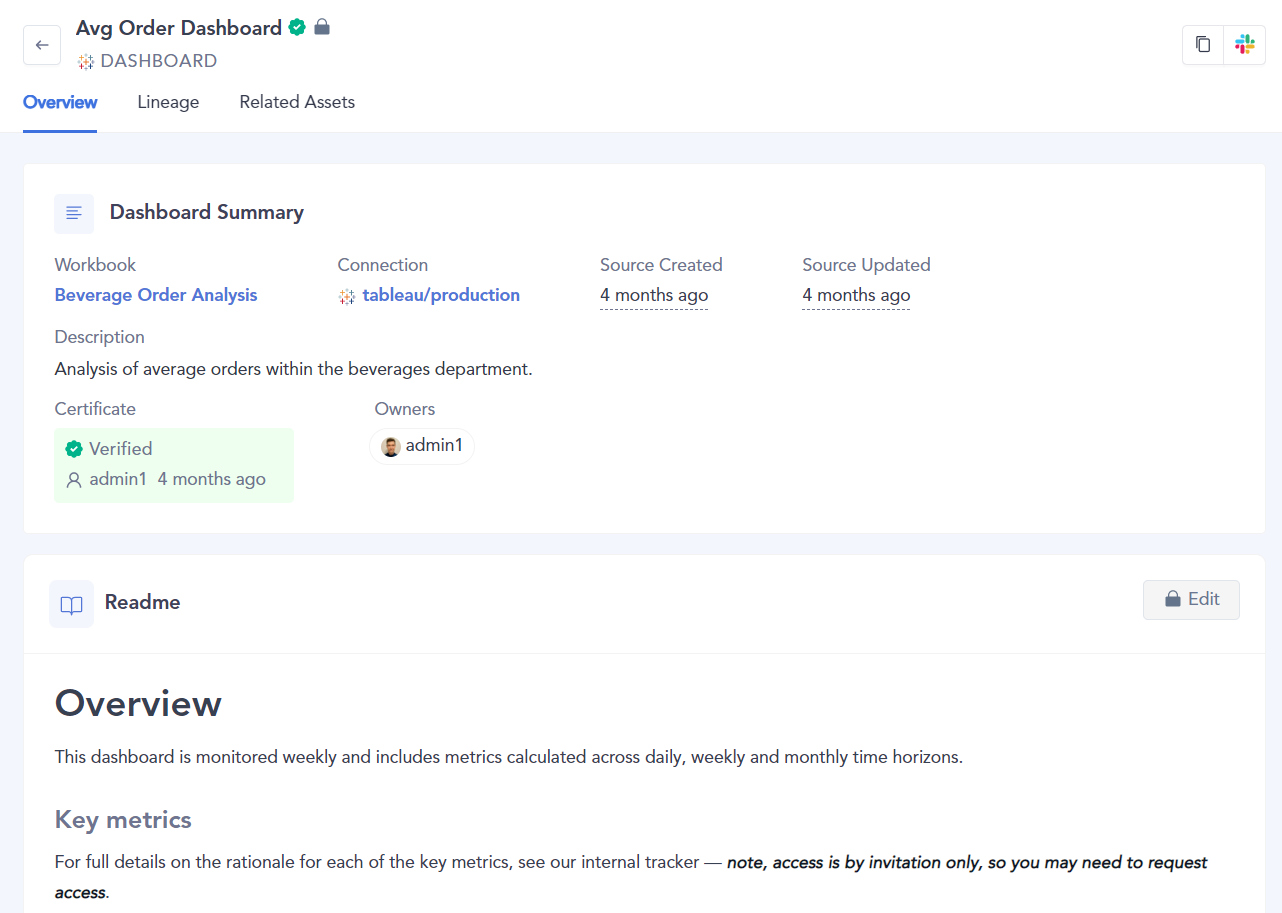Click the Verified certificate status box
Image resolution: width=1282 pixels, height=913 pixels.
click(173, 465)
